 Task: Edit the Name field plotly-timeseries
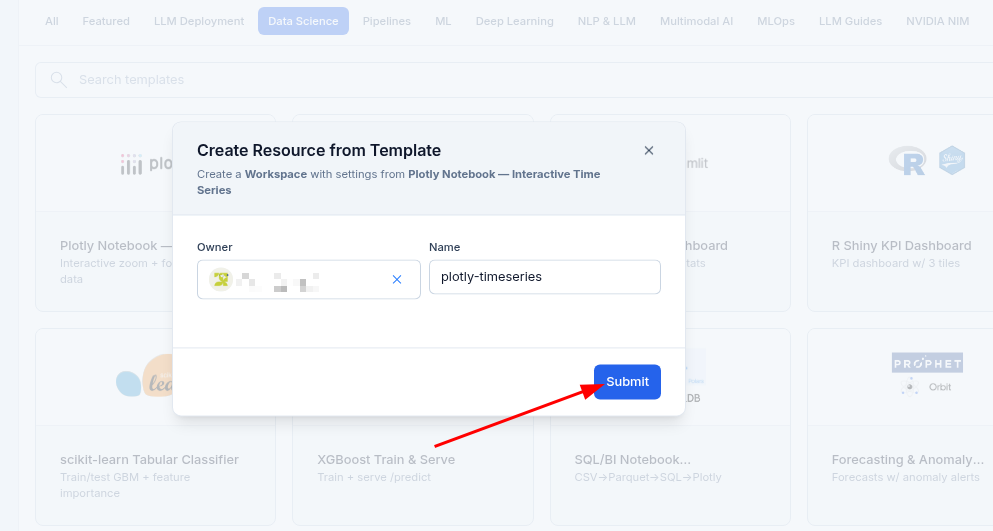click(545, 277)
